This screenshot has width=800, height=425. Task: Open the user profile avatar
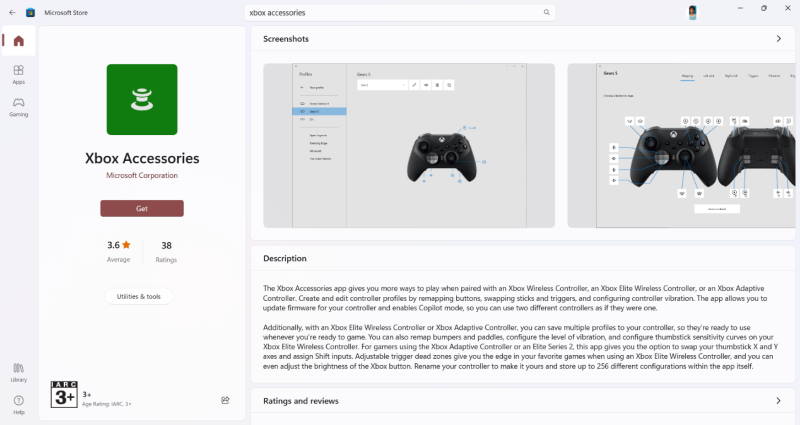tap(692, 12)
